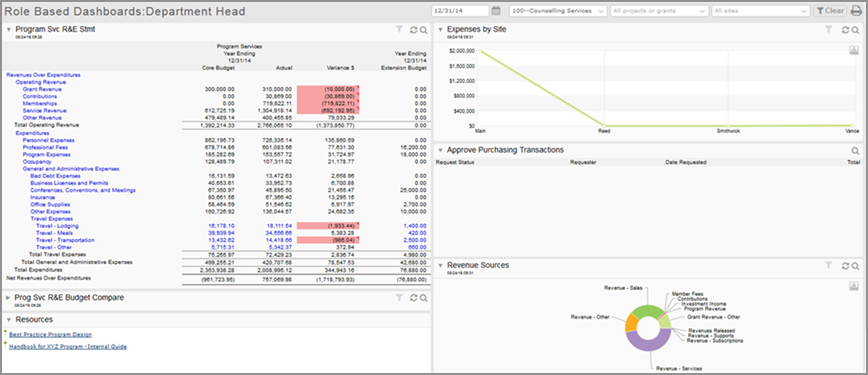Expand the Prog Svc R&E Budget Compare panel
The image size is (868, 375).
tap(8, 297)
